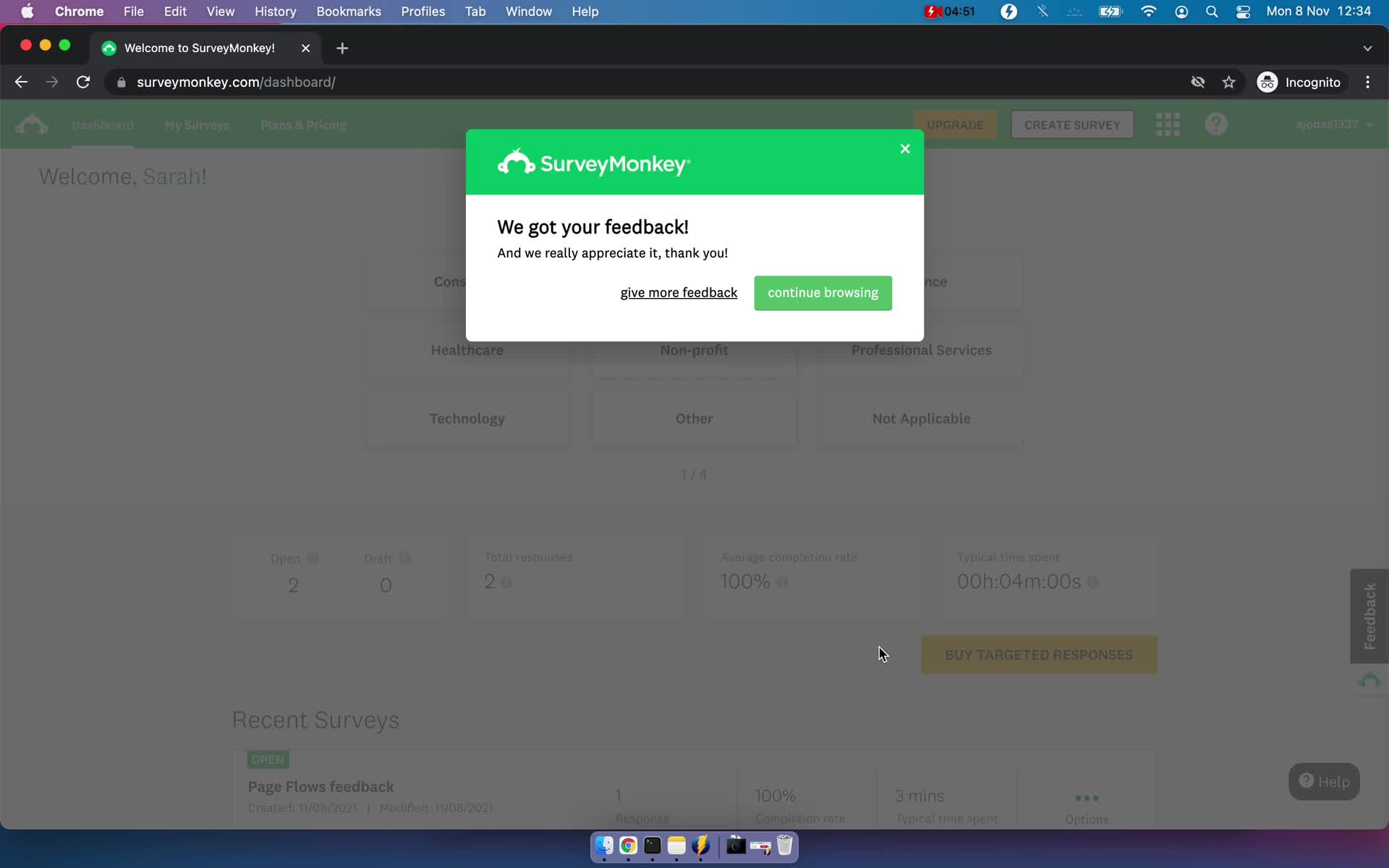Click the CREATE SURVEY button
Image resolution: width=1389 pixels, height=868 pixels.
[1073, 124]
